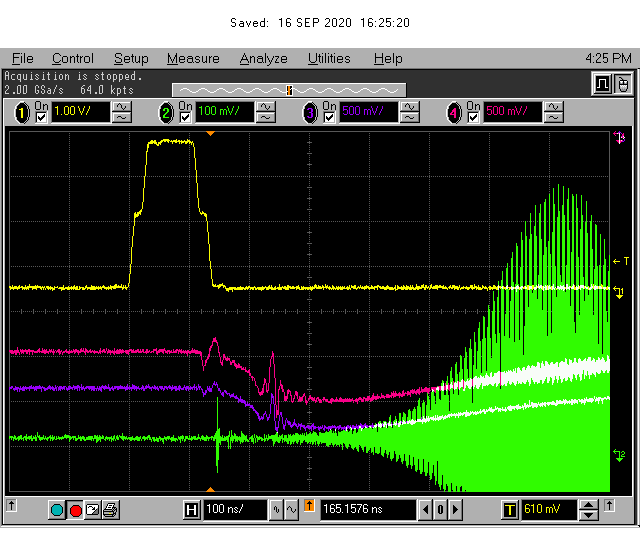Viewport: 640px width, 544px height.
Task: Lower trigger level with the down stepper
Action: point(589,515)
